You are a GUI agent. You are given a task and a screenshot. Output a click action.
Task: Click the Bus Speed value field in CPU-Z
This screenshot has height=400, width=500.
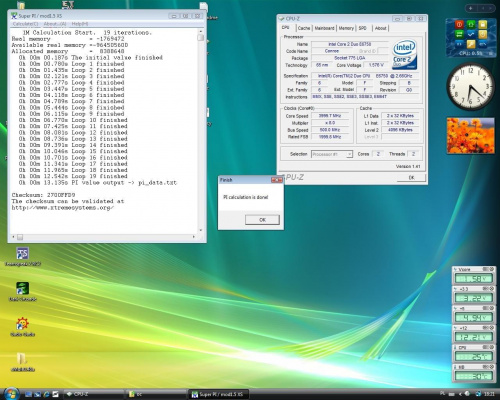click(330, 130)
